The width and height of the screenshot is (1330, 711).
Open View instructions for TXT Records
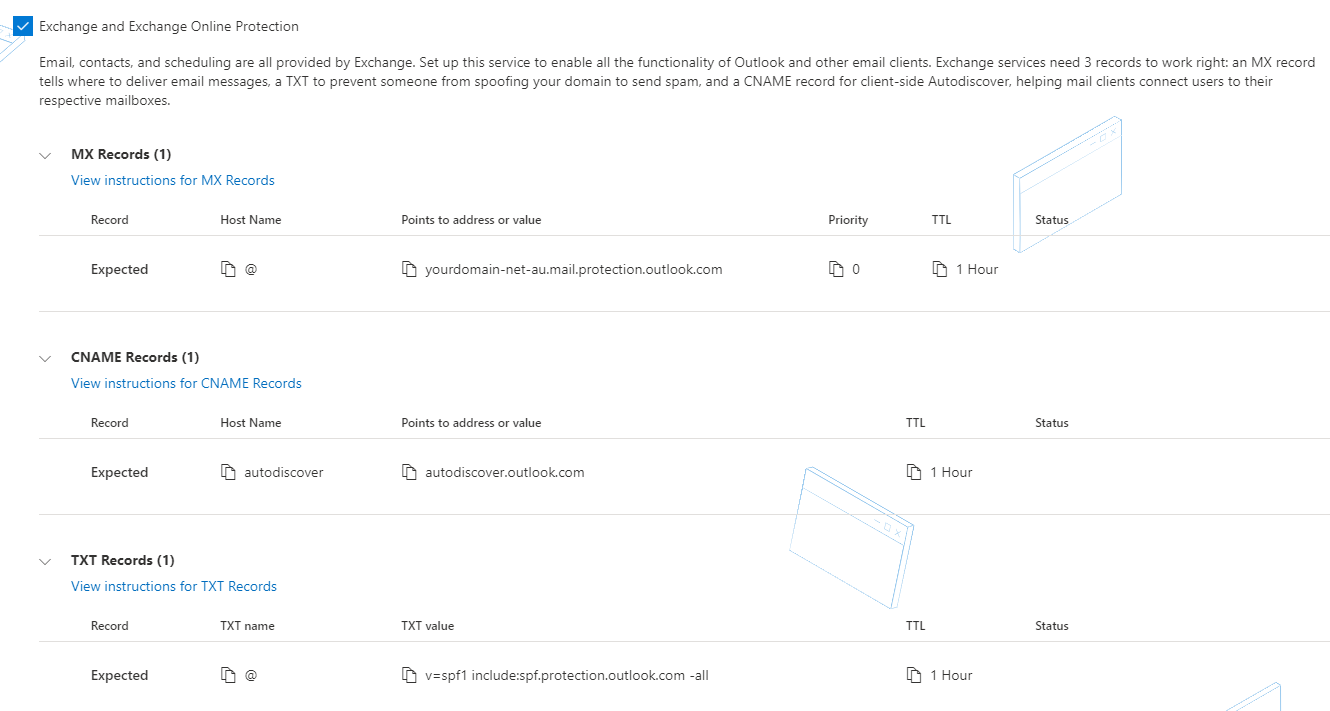[x=174, y=587]
